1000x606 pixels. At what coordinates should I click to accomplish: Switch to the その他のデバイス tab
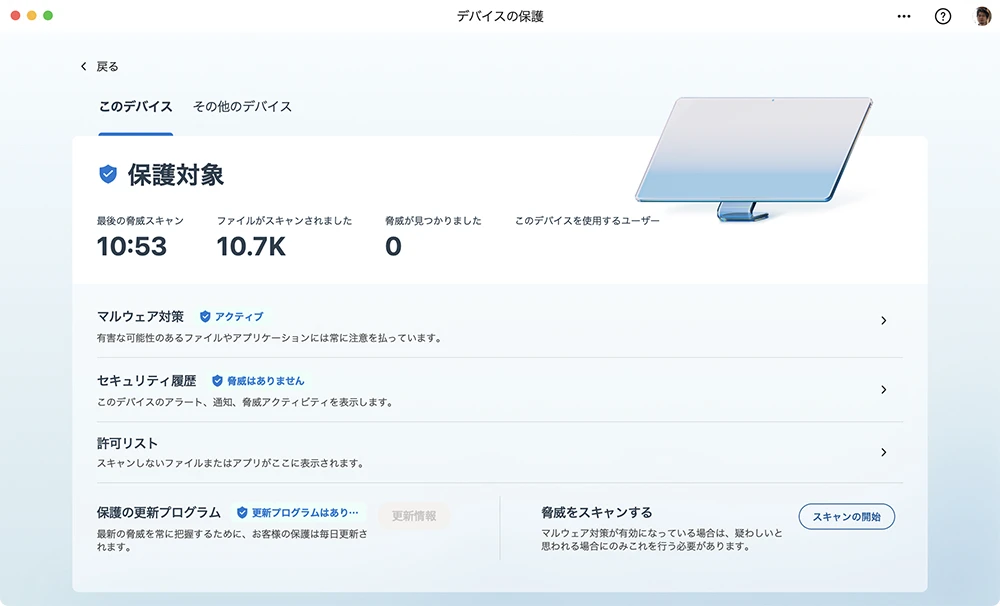242,107
